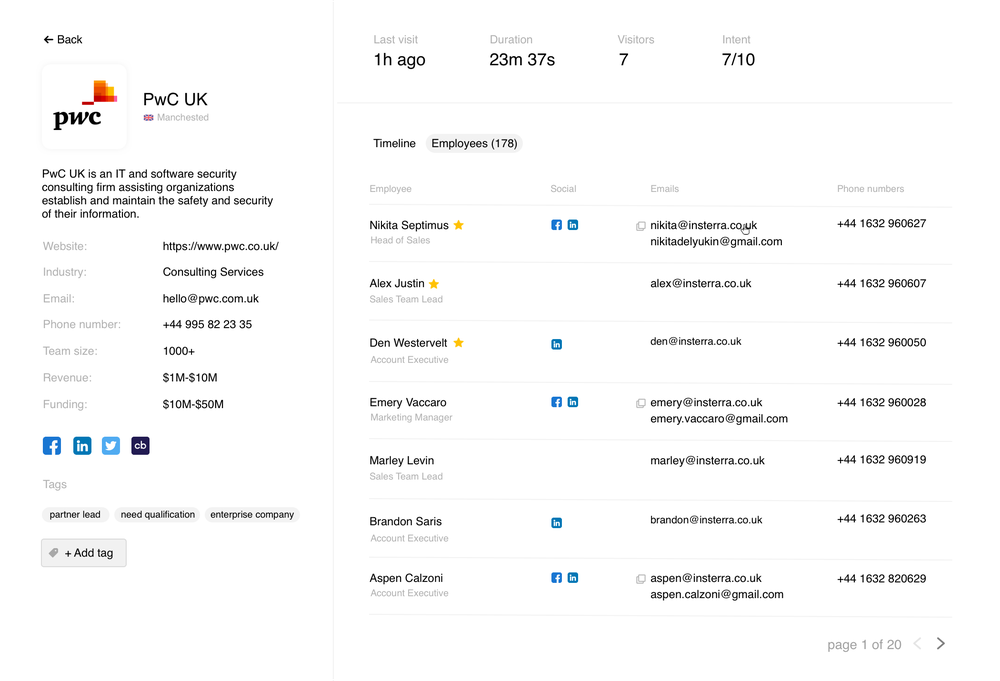Image resolution: width=1000 pixels, height=681 pixels.
Task: Click email marley@insterra.co.uk
Action: click(x=707, y=460)
